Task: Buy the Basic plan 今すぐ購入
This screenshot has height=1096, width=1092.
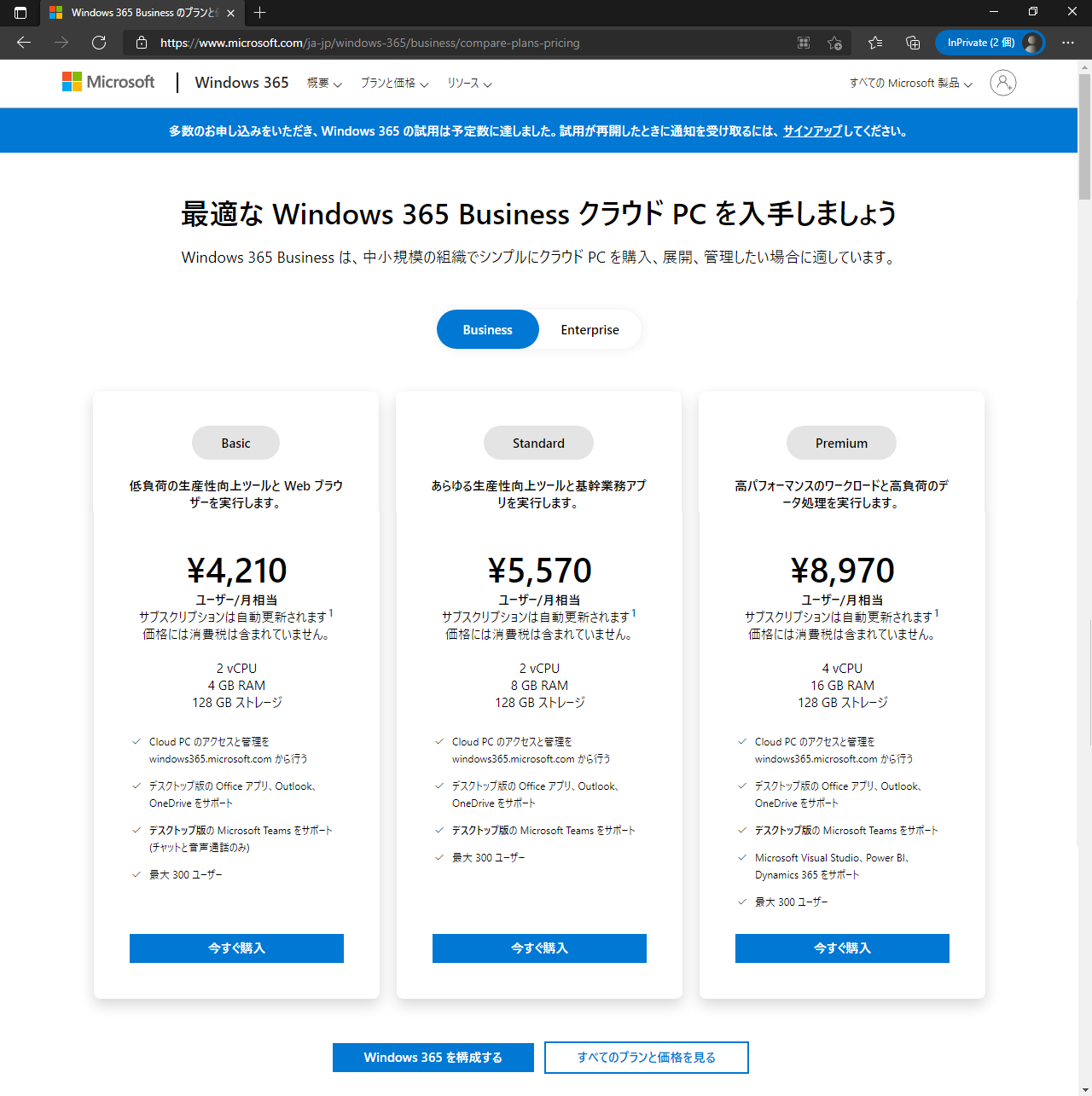Action: click(x=236, y=948)
